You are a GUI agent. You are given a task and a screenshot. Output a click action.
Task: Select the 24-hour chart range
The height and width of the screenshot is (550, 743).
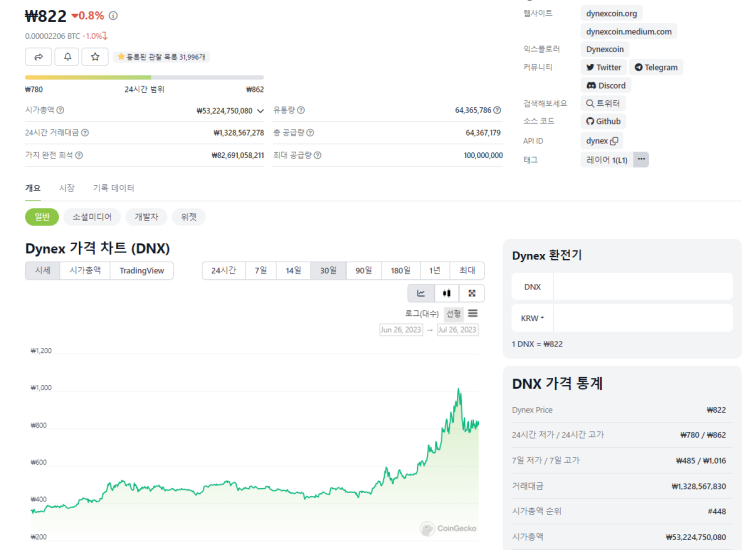(x=224, y=270)
